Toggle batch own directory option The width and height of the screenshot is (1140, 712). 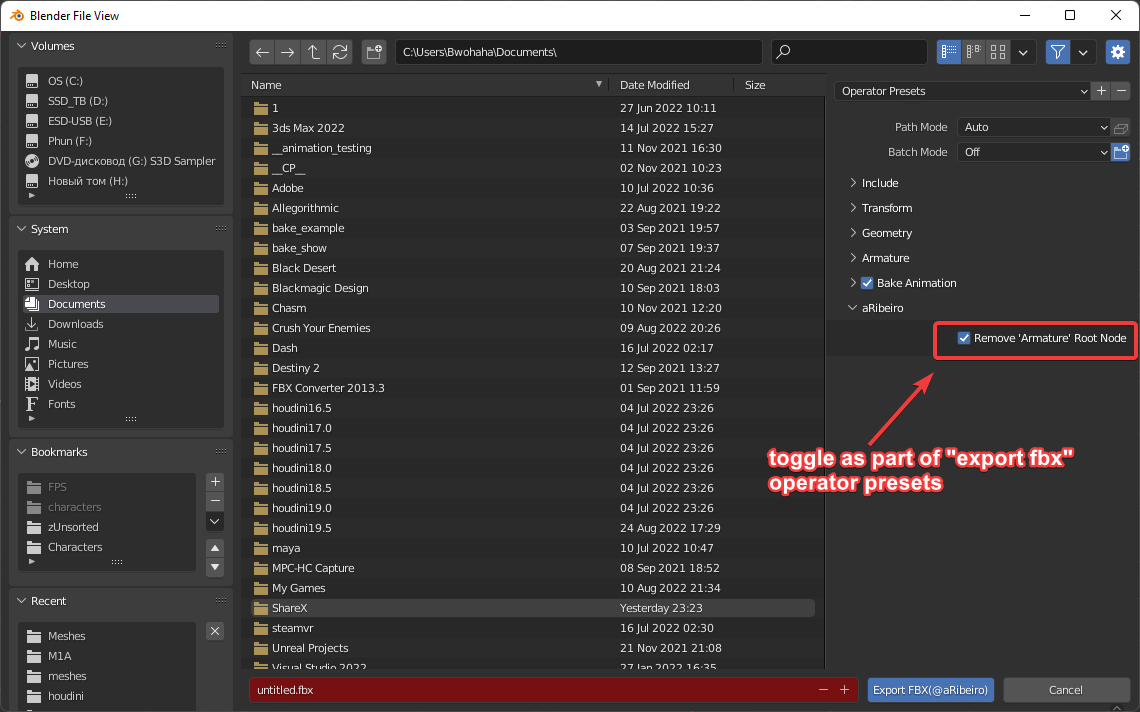(1120, 152)
